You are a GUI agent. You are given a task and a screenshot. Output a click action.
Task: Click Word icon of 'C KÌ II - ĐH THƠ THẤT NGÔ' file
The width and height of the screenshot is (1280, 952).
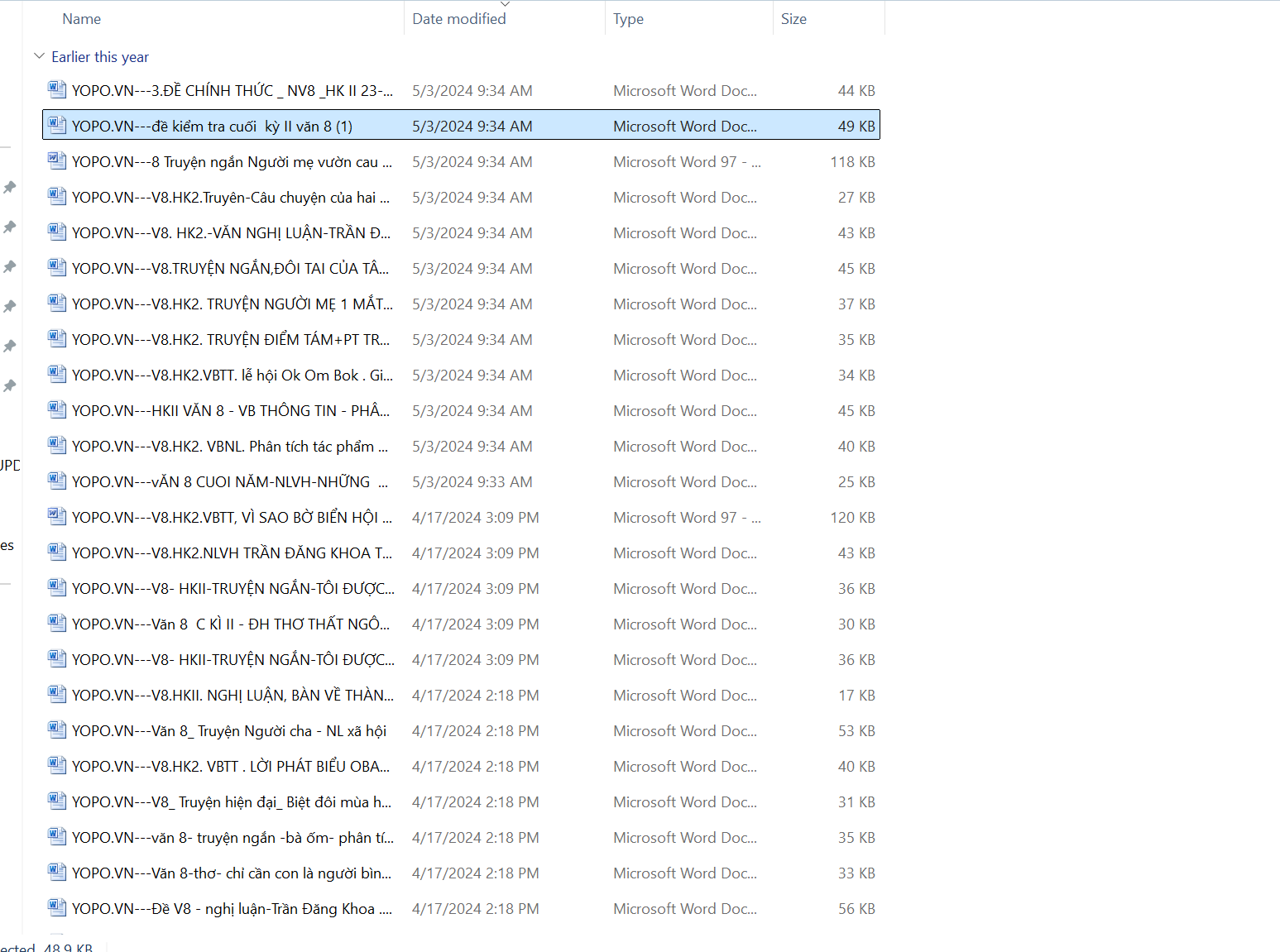point(57,623)
